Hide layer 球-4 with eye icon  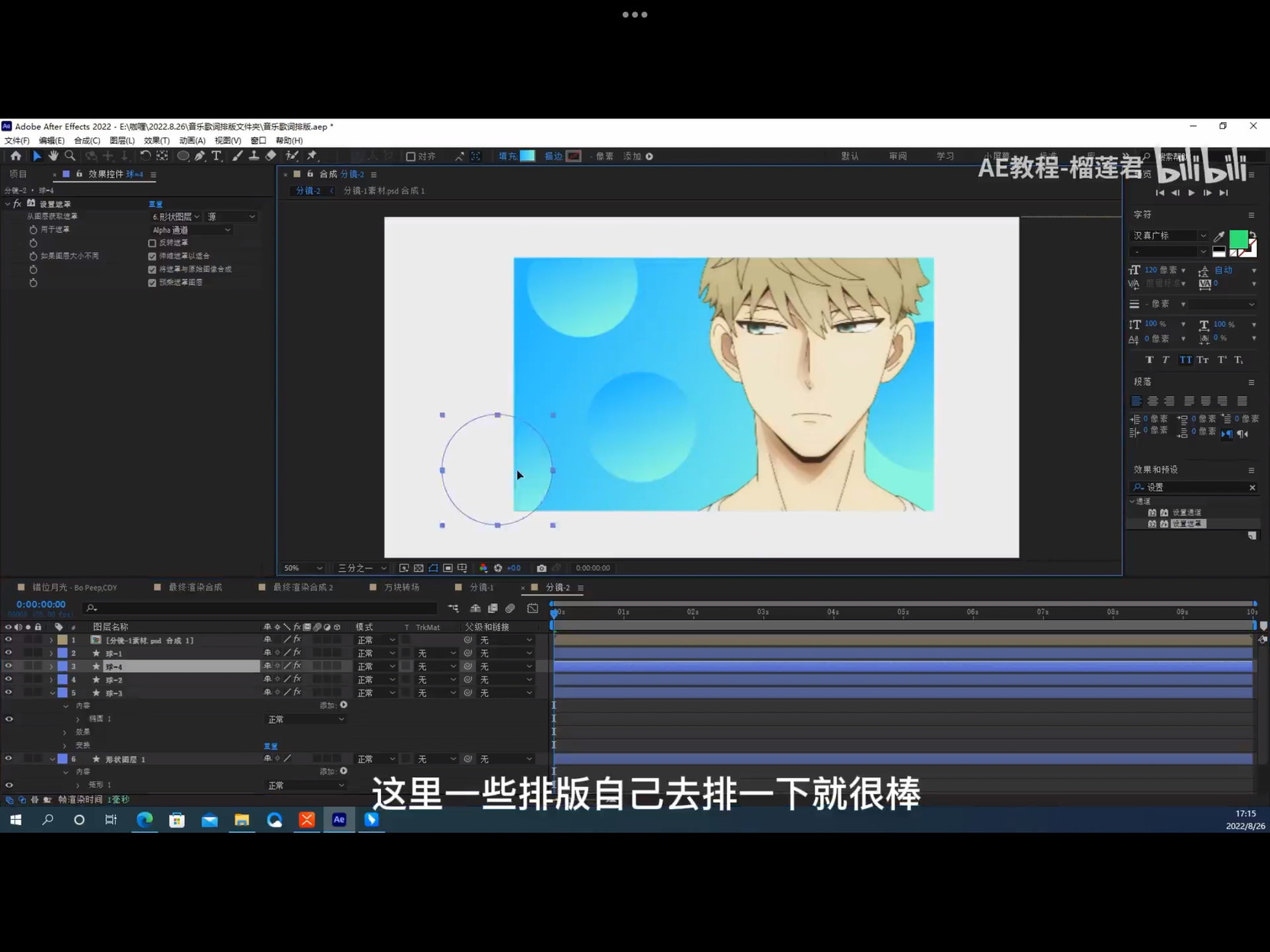tap(8, 666)
